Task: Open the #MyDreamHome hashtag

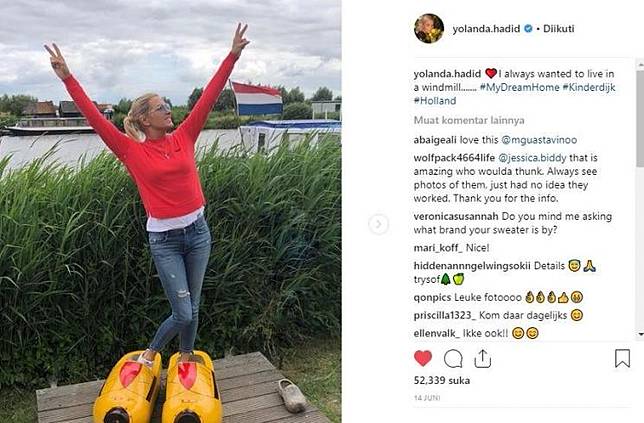Action: click(519, 87)
